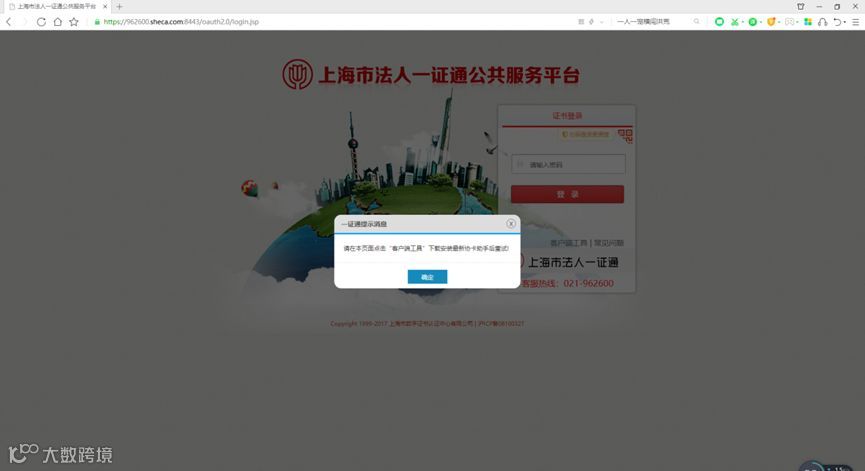Click the 确定 button in the dialog

pyautogui.click(x=427, y=277)
